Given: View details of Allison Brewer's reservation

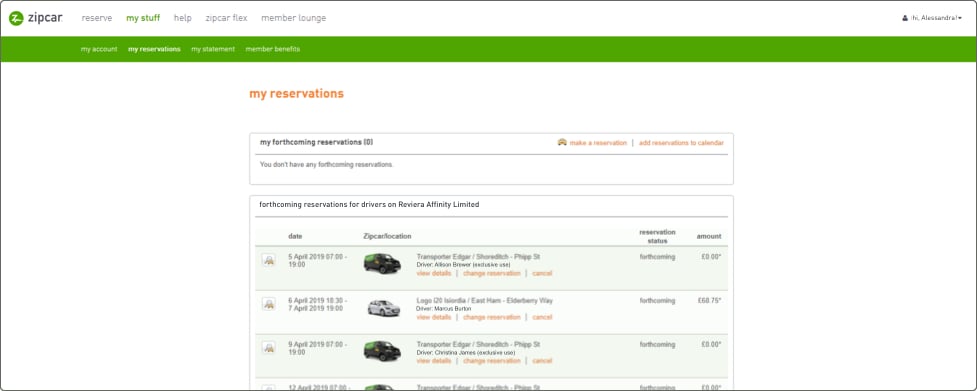Looking at the screenshot, I should [x=434, y=273].
